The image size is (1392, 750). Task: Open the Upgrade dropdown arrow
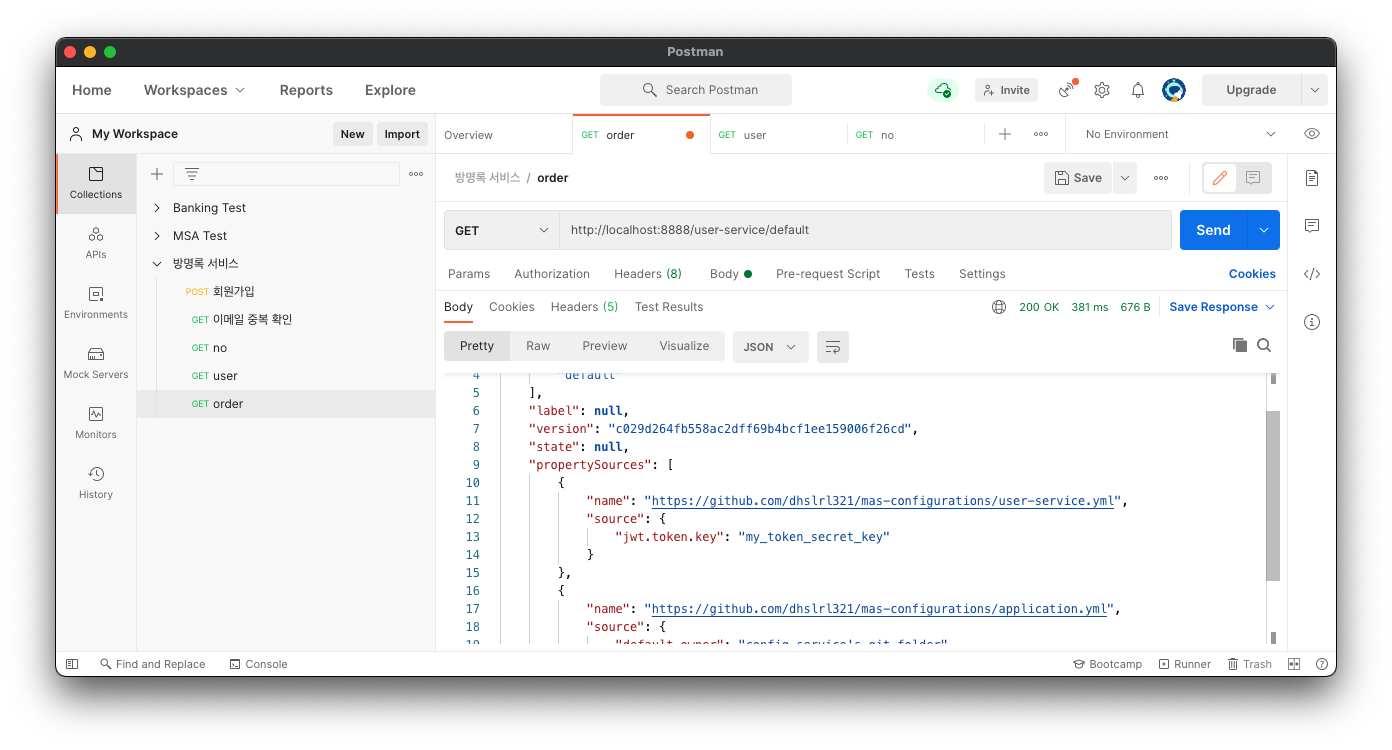[1314, 90]
